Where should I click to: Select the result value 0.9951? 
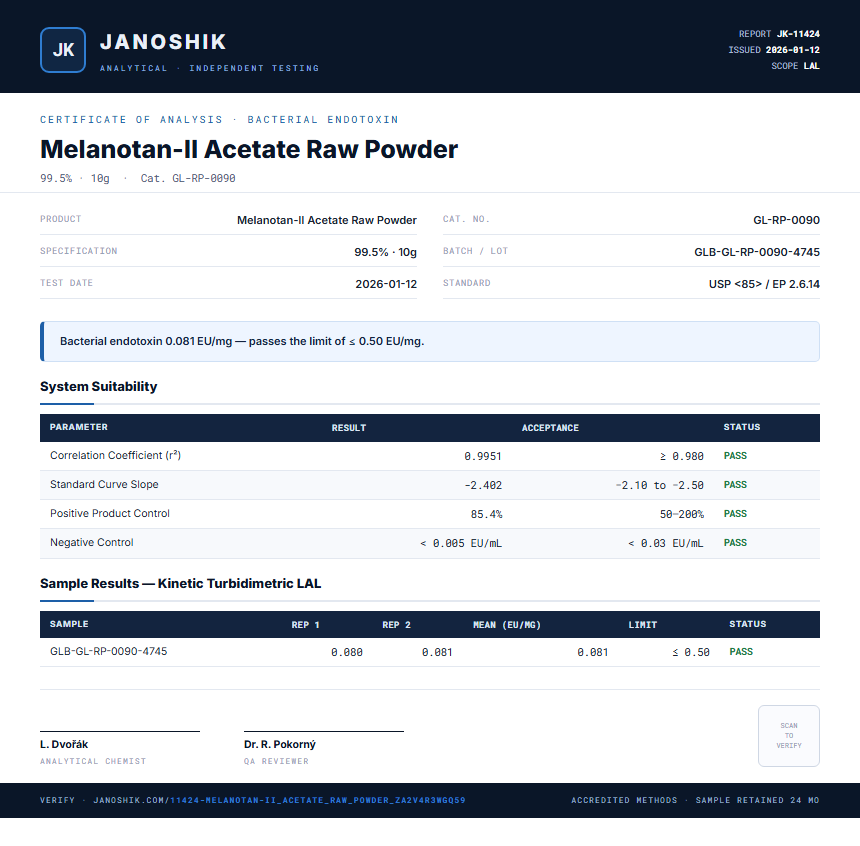(x=483, y=456)
